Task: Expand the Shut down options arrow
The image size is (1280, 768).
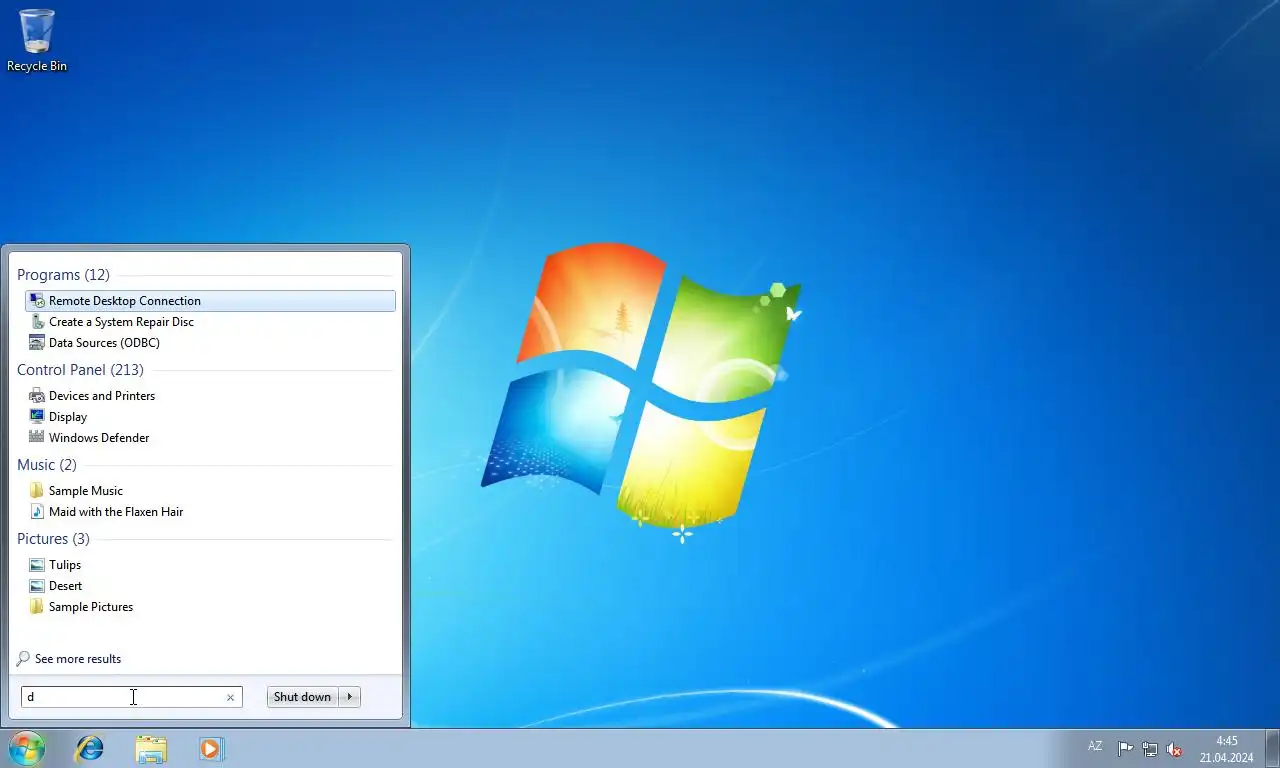Action: 350,697
